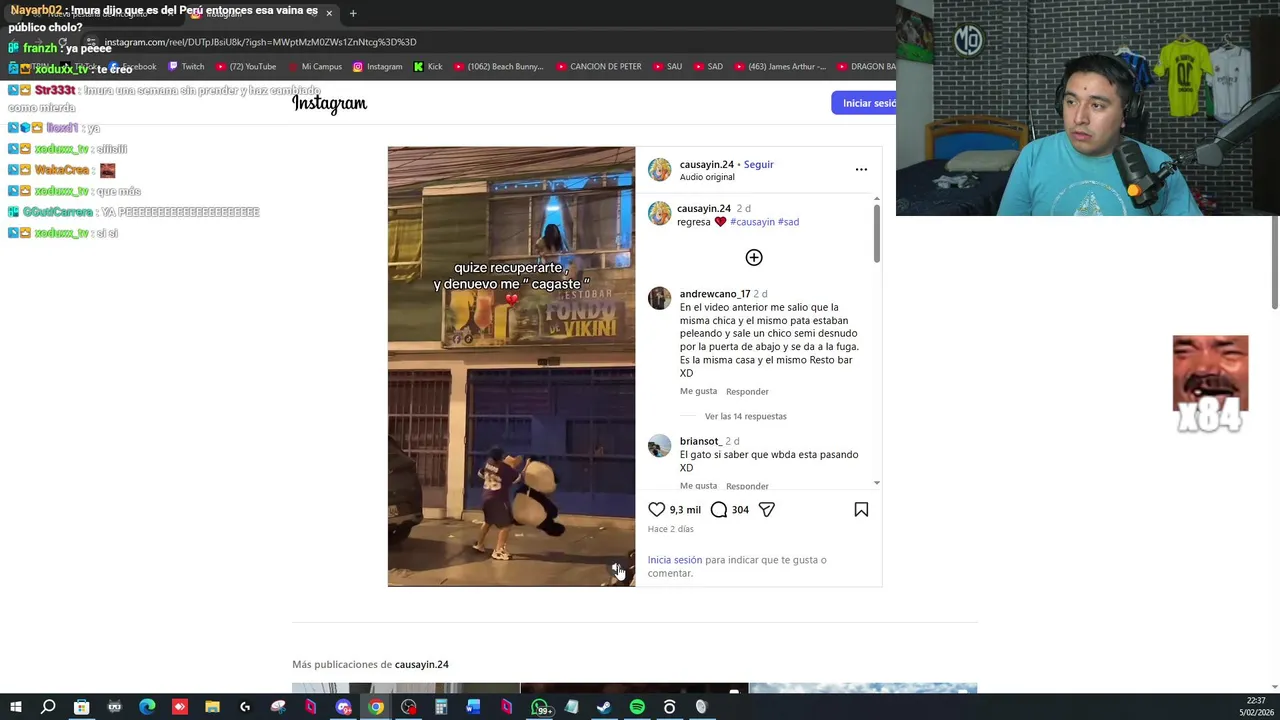Open (1062) Beach Bunny bookmark
This screenshot has width=1280, height=720.
[498, 67]
